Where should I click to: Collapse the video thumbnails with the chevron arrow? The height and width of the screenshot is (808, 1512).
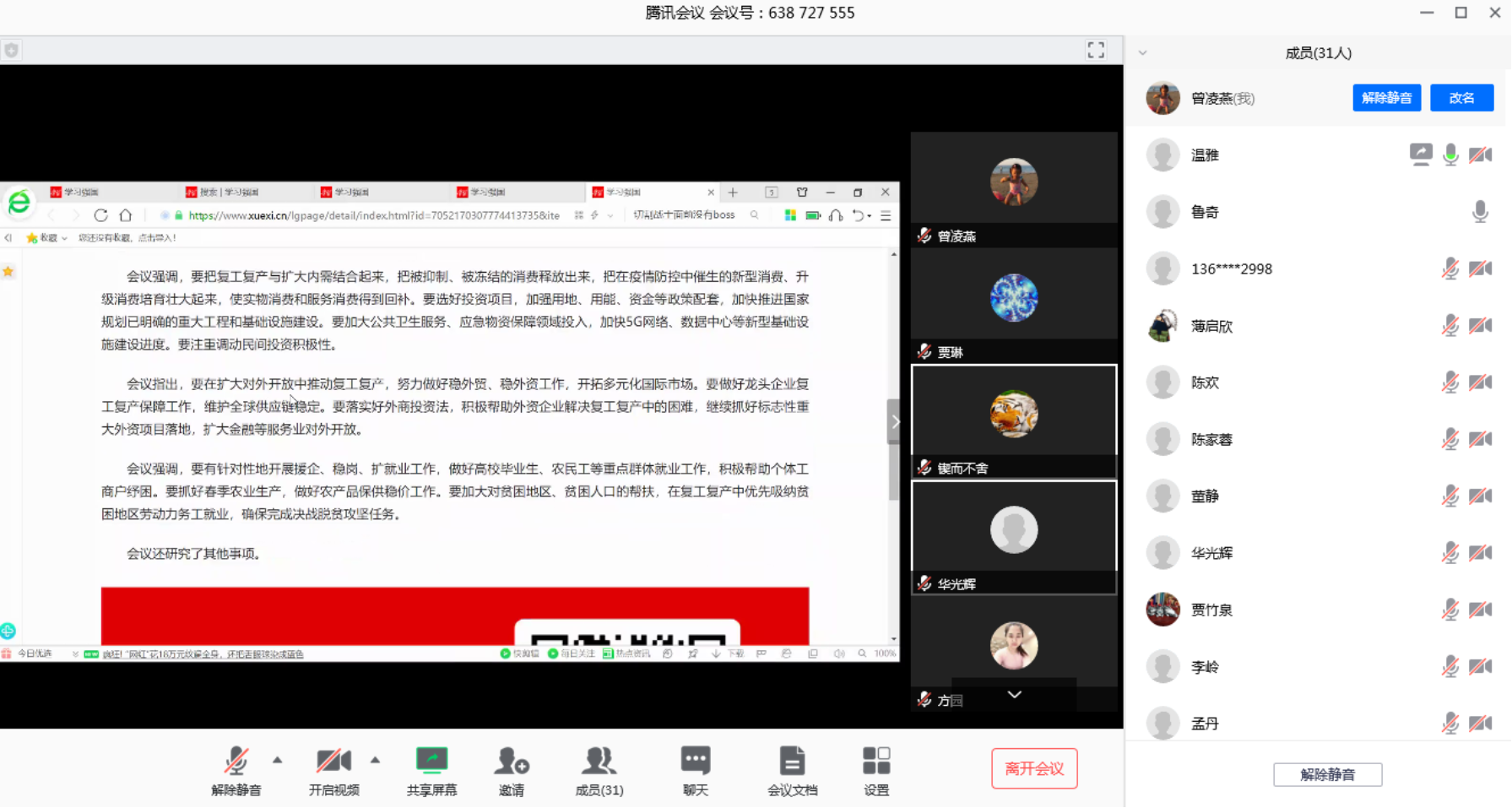pos(1014,694)
